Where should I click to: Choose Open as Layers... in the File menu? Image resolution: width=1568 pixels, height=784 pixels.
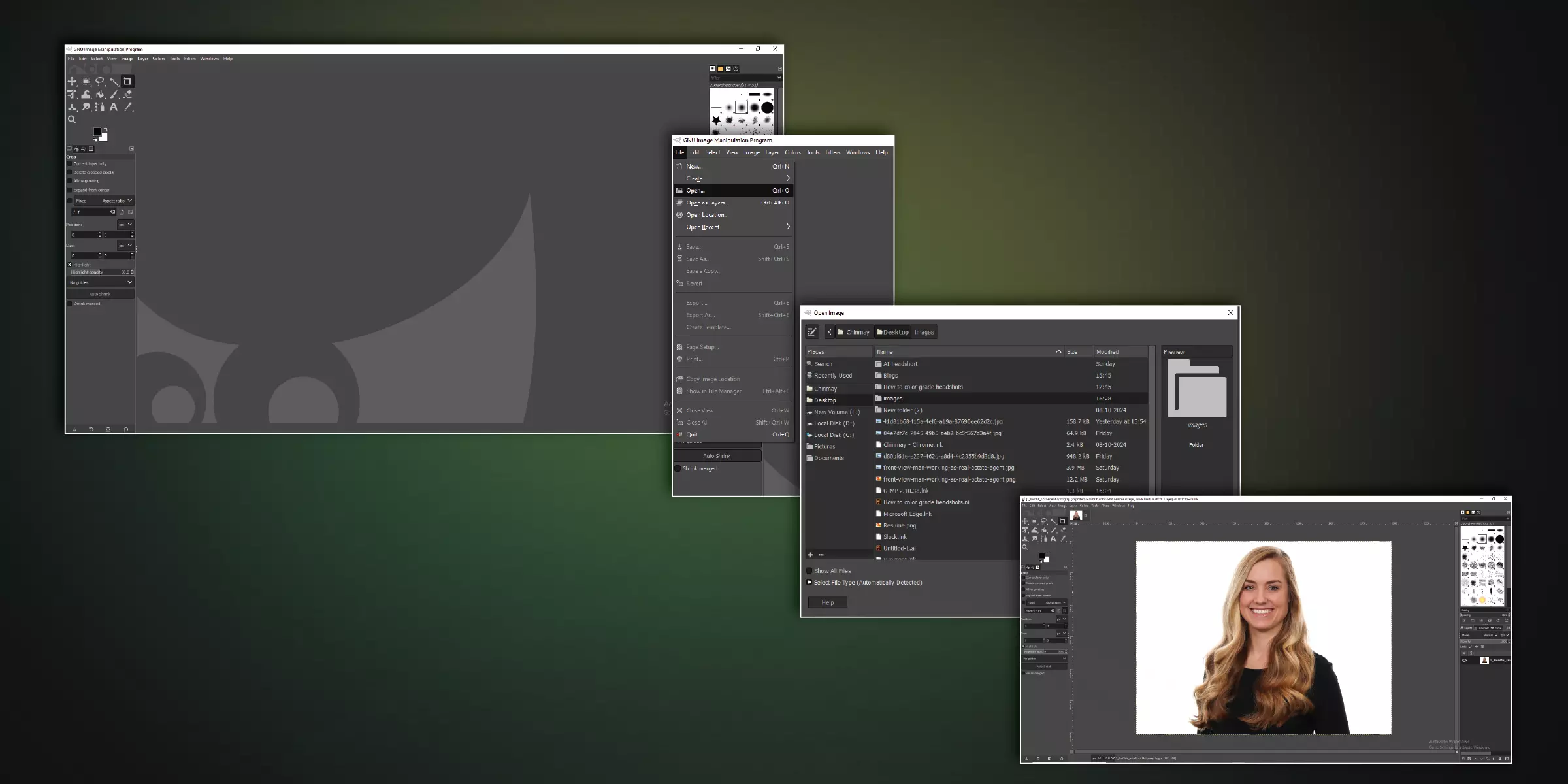tap(734, 203)
